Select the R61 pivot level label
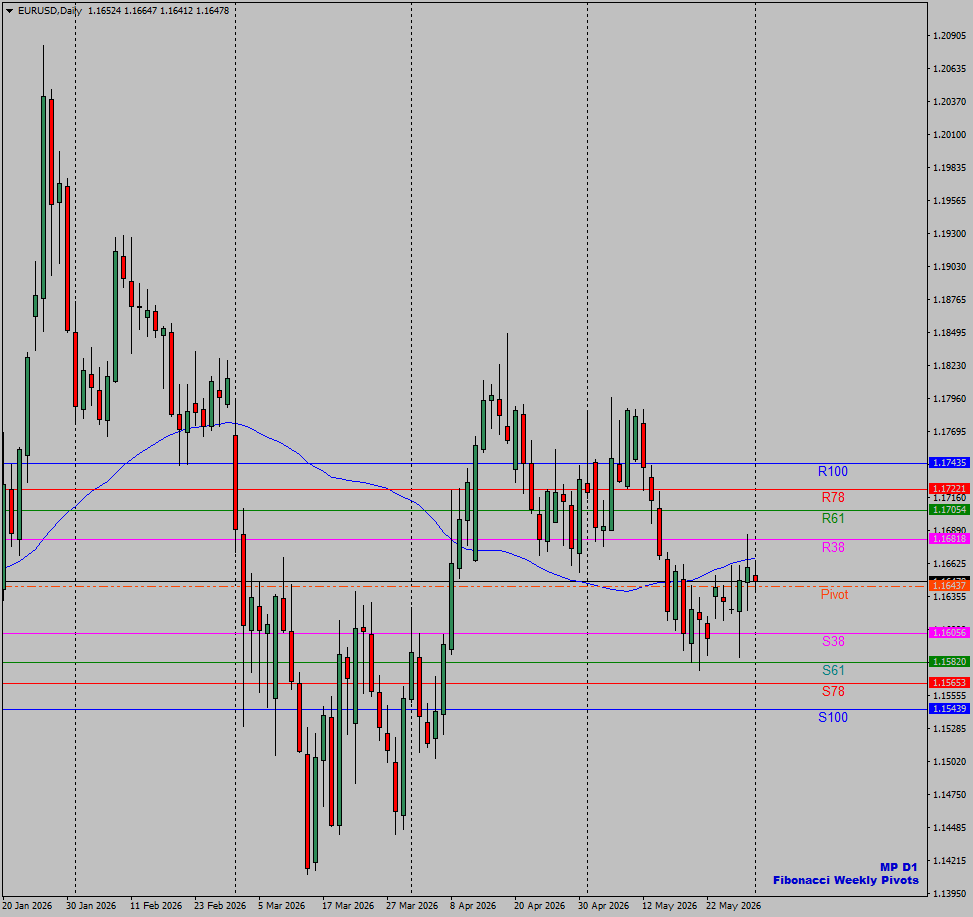 coord(833,519)
